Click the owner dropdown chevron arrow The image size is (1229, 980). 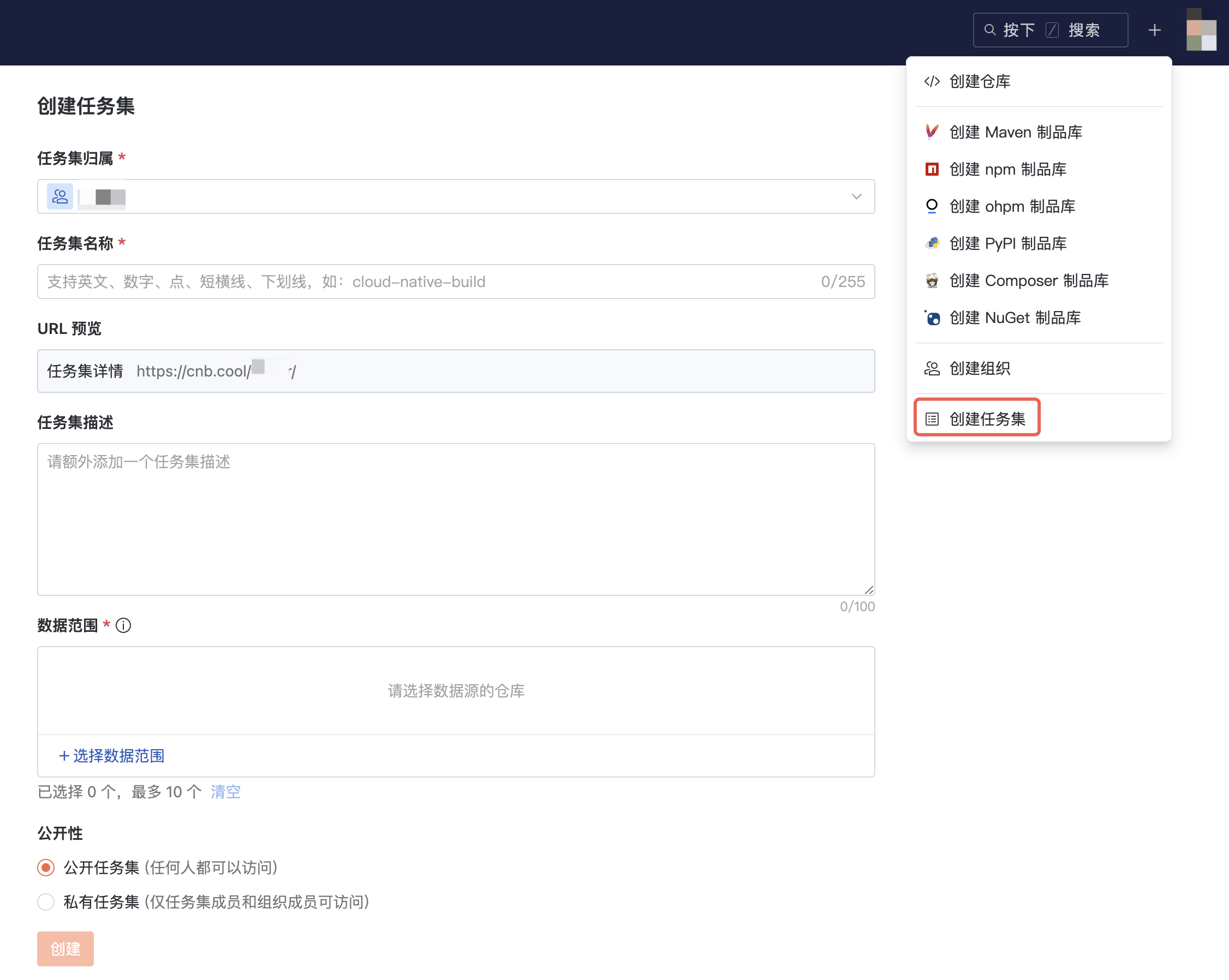856,196
